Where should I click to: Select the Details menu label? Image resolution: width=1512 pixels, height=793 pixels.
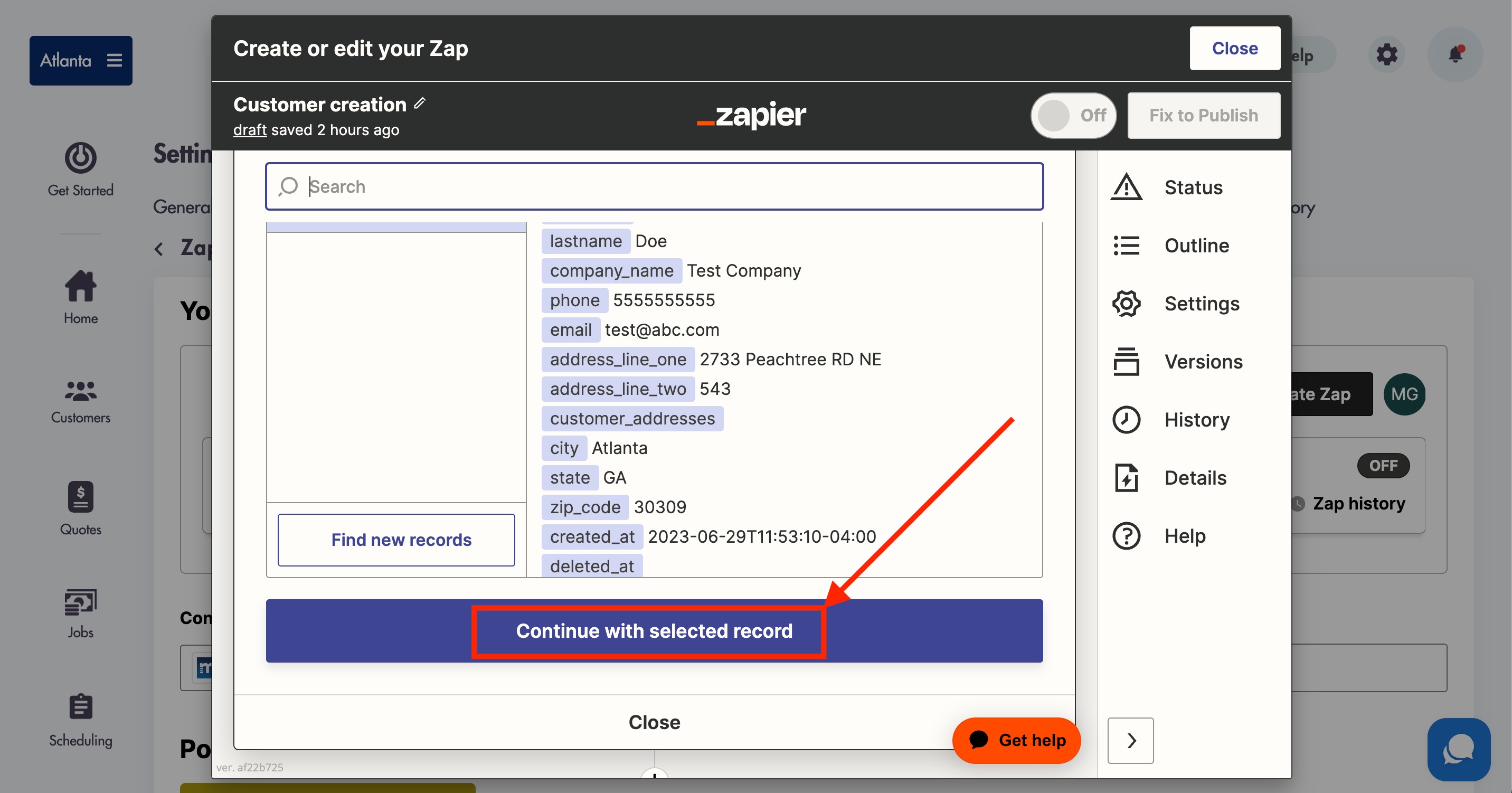[x=1195, y=478]
